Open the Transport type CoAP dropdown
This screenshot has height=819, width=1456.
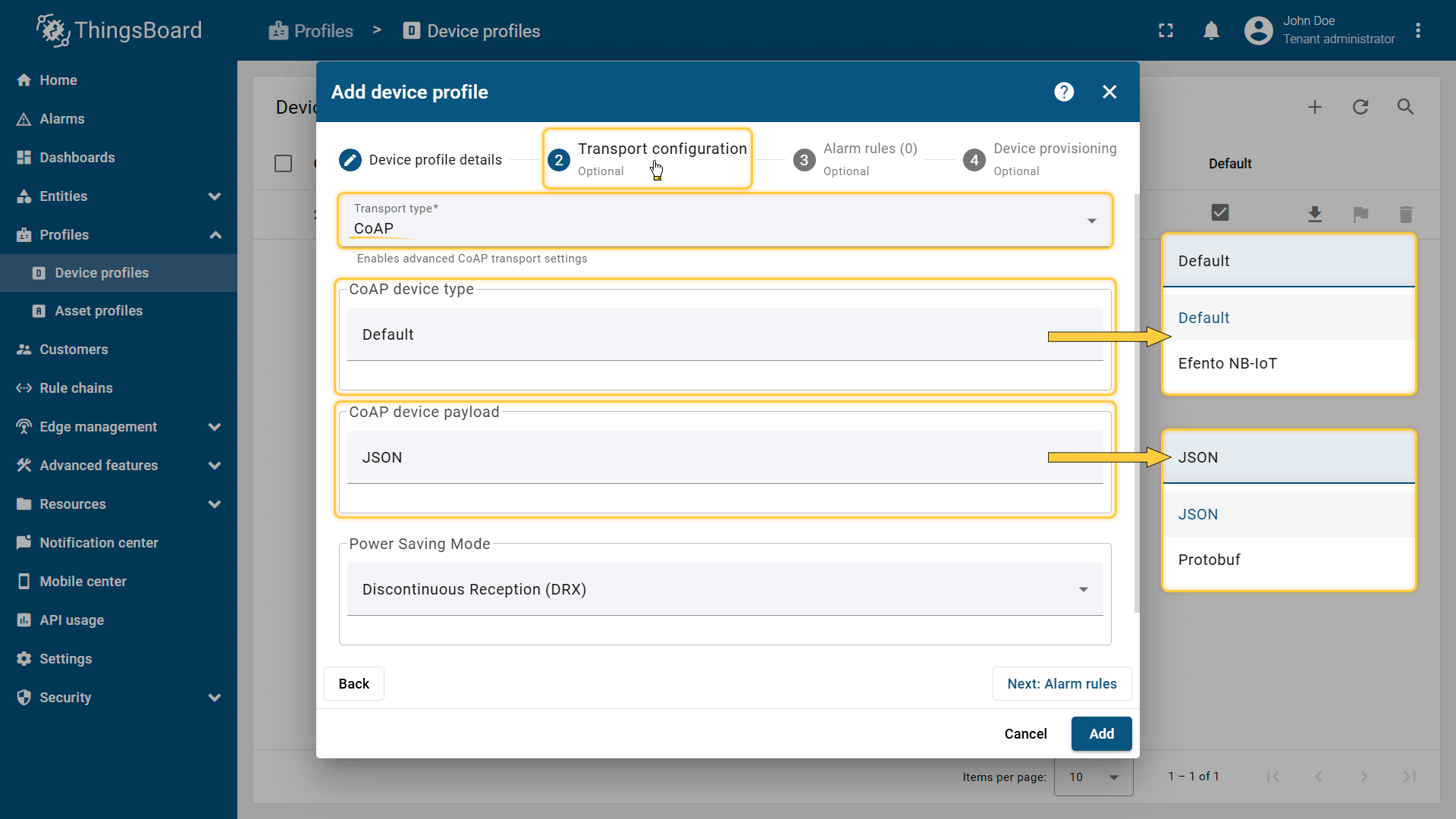[724, 221]
